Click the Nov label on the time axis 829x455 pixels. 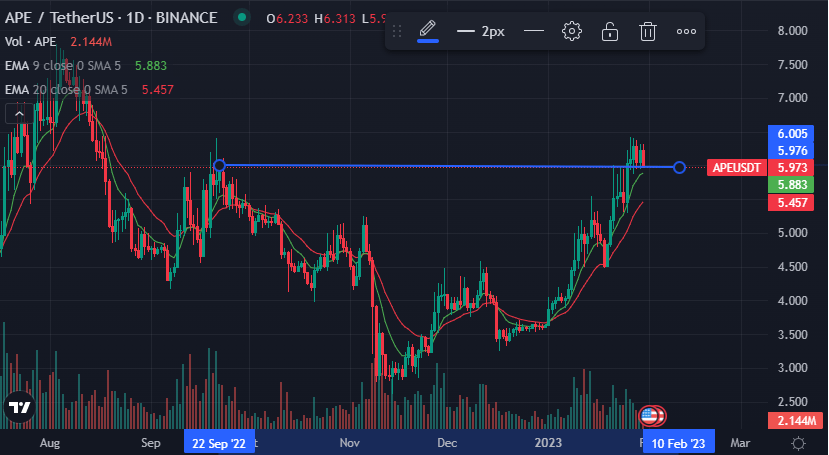pos(349,443)
